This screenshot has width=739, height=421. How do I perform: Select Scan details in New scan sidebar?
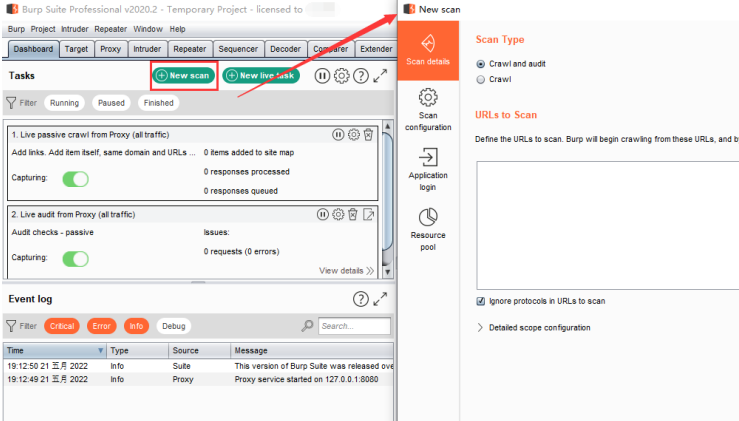point(428,50)
